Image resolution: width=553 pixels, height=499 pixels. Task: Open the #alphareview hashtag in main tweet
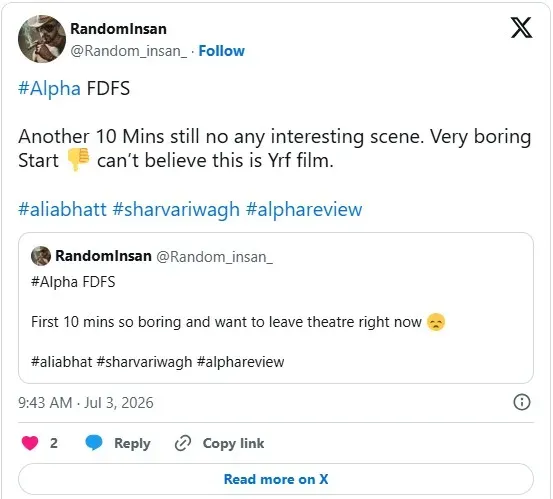coord(304,209)
